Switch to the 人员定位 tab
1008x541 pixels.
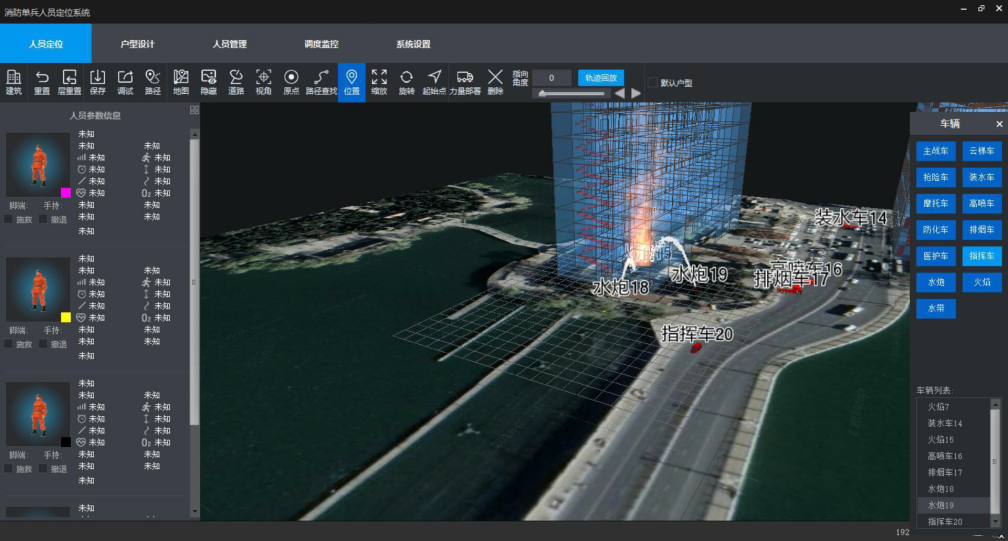(x=46, y=44)
